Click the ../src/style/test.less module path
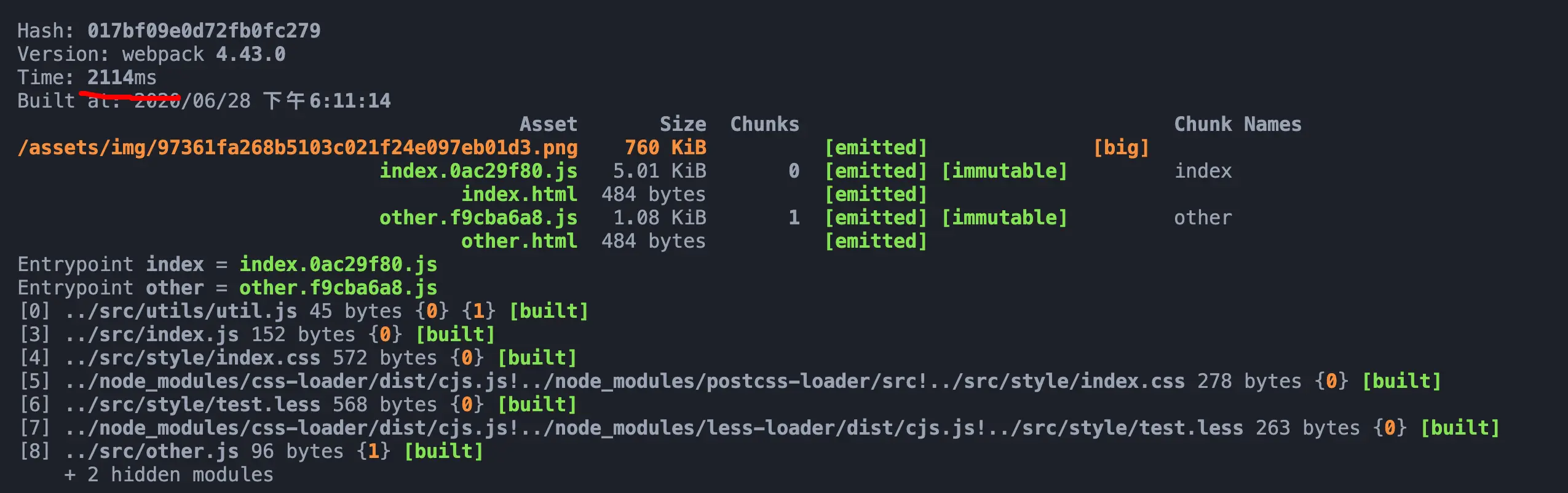This screenshot has height=493, width=1568. 192,404
